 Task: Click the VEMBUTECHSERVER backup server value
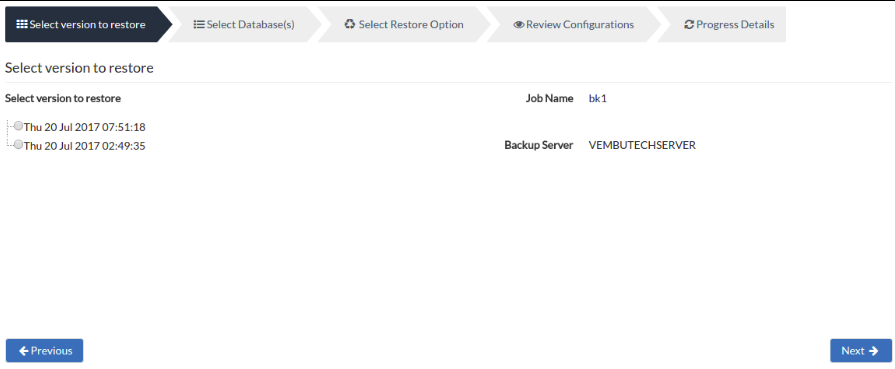point(642,145)
